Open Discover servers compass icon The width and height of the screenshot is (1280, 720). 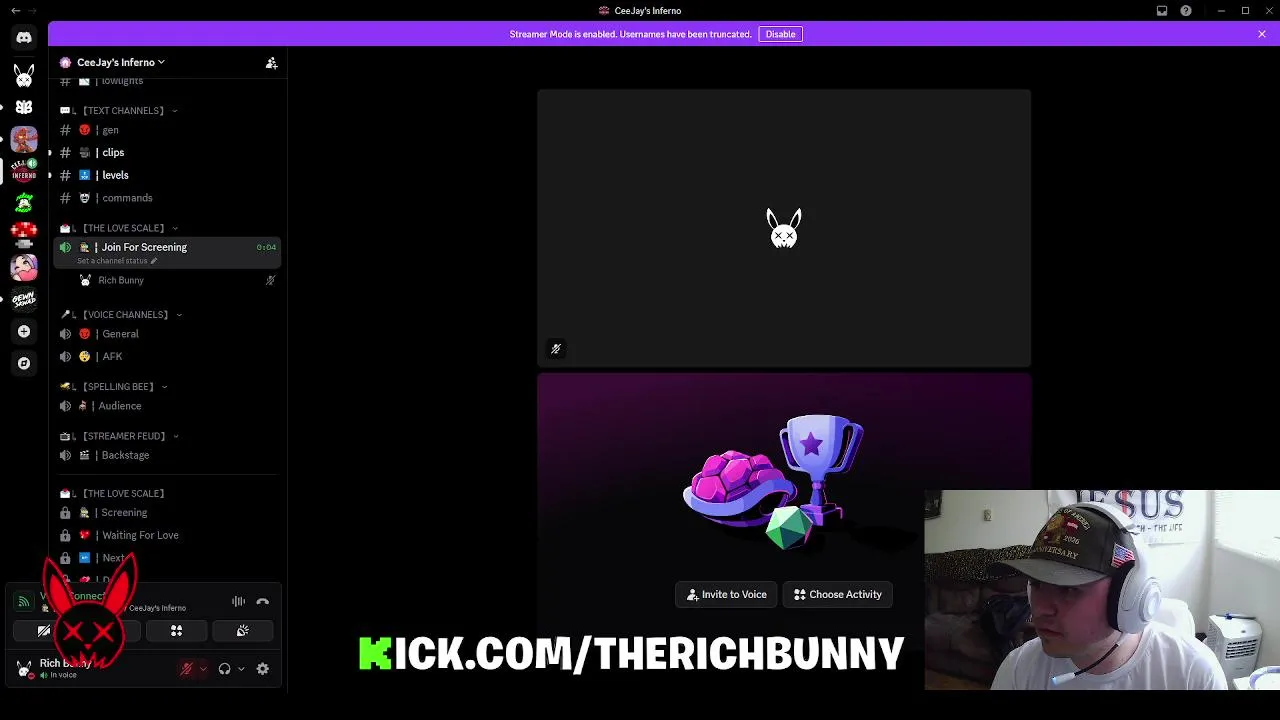[24, 363]
